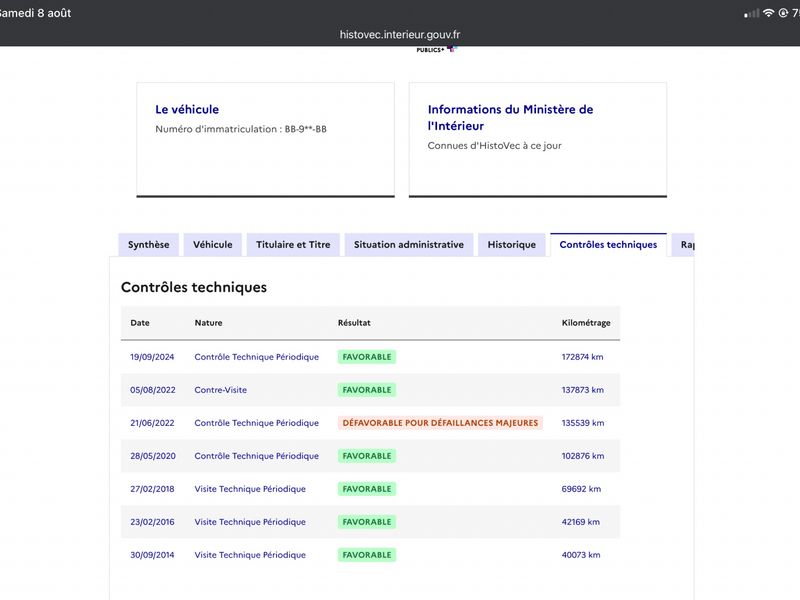The height and width of the screenshot is (600, 800).
Task: Tap the histovec.interieur.gouv.fr address bar
Action: pyautogui.click(x=400, y=35)
